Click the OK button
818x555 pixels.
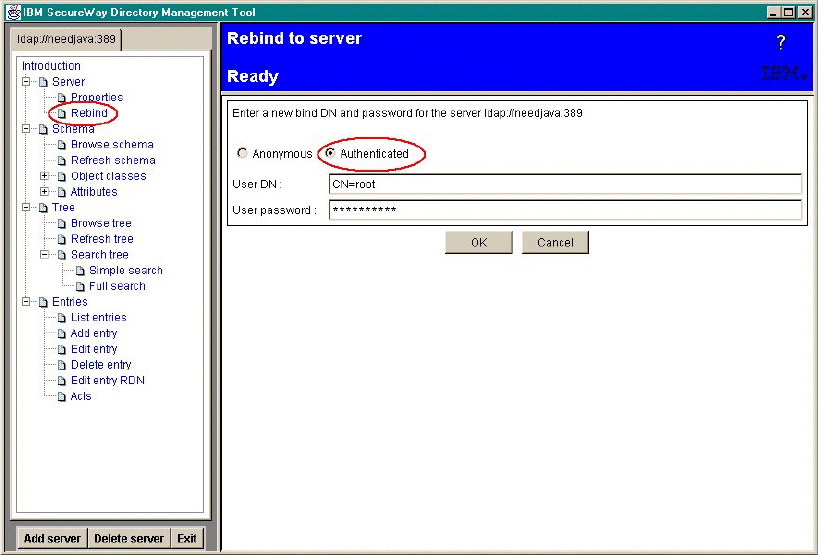tap(479, 243)
